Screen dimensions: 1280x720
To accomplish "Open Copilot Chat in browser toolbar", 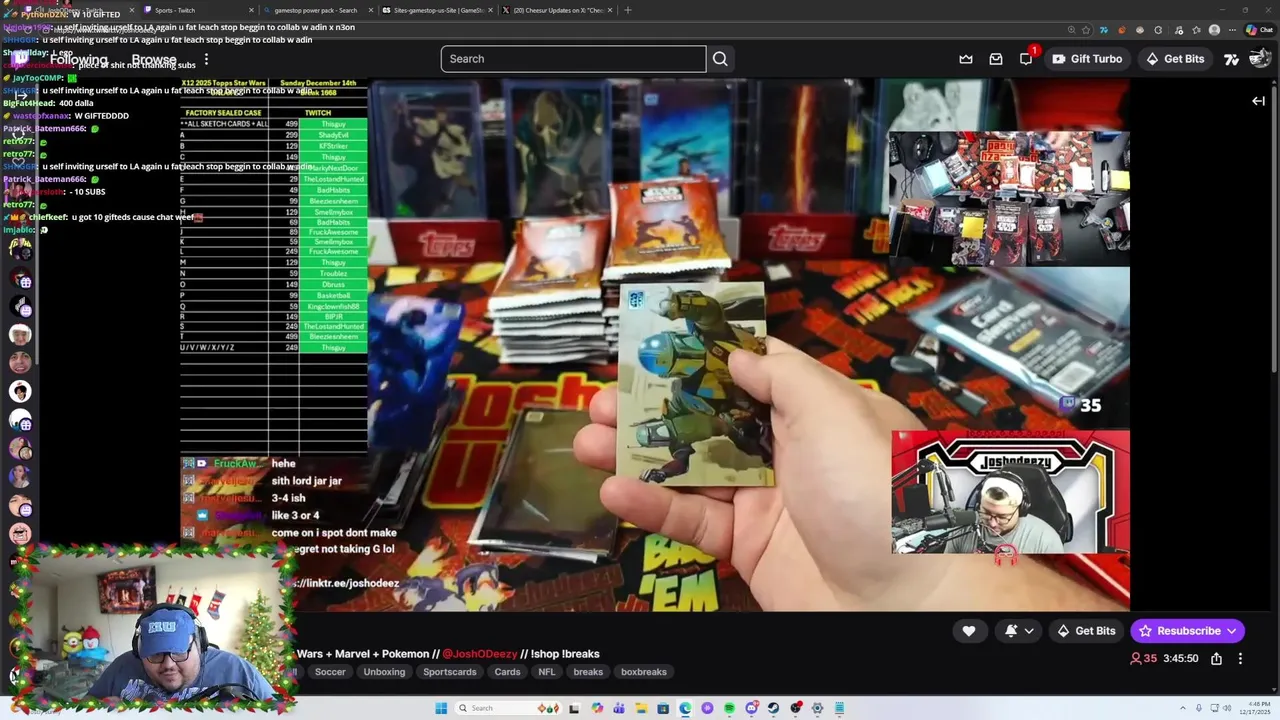I will (x=1258, y=30).
